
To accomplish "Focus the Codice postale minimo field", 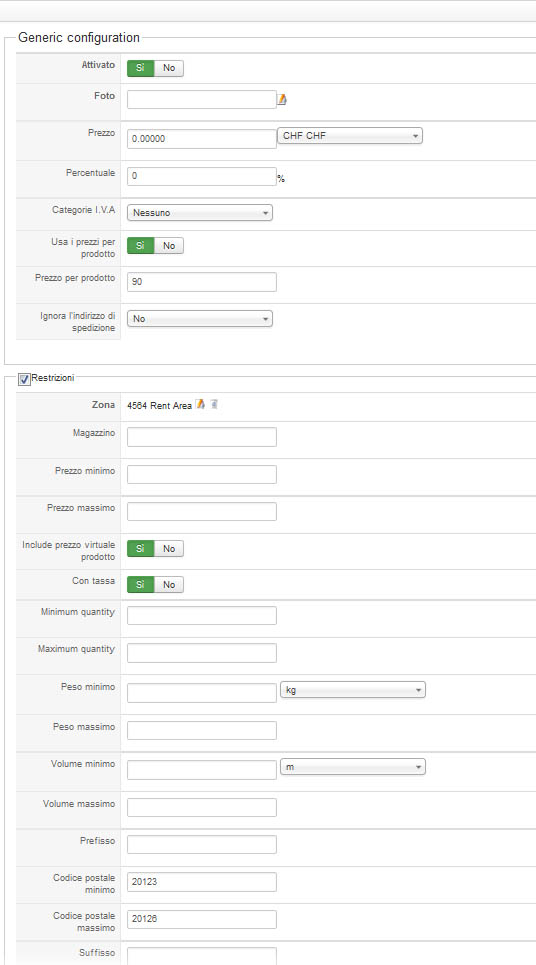I will [x=202, y=881].
